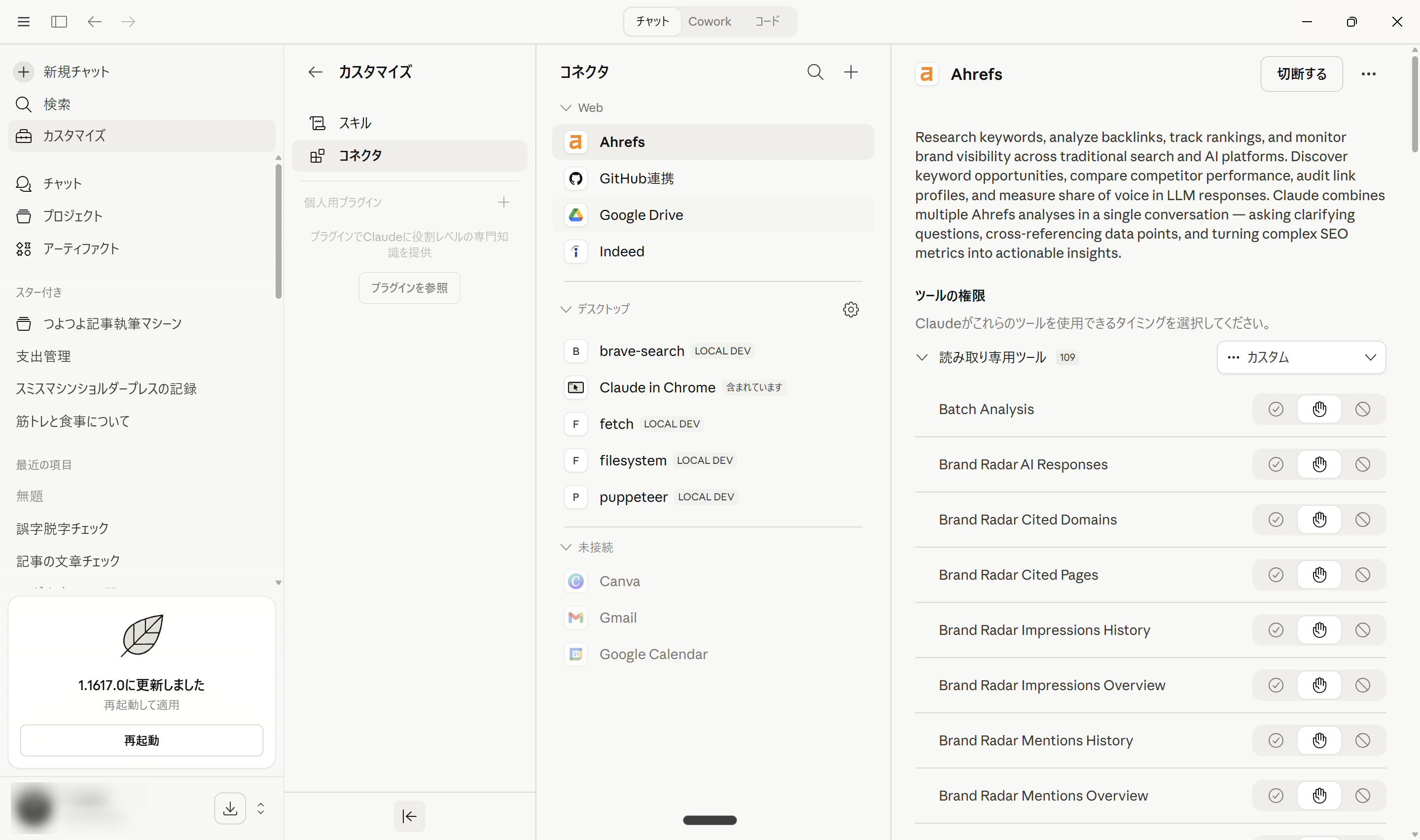Set Batch Analysis to always allow
The image size is (1420, 840).
[x=1275, y=409]
